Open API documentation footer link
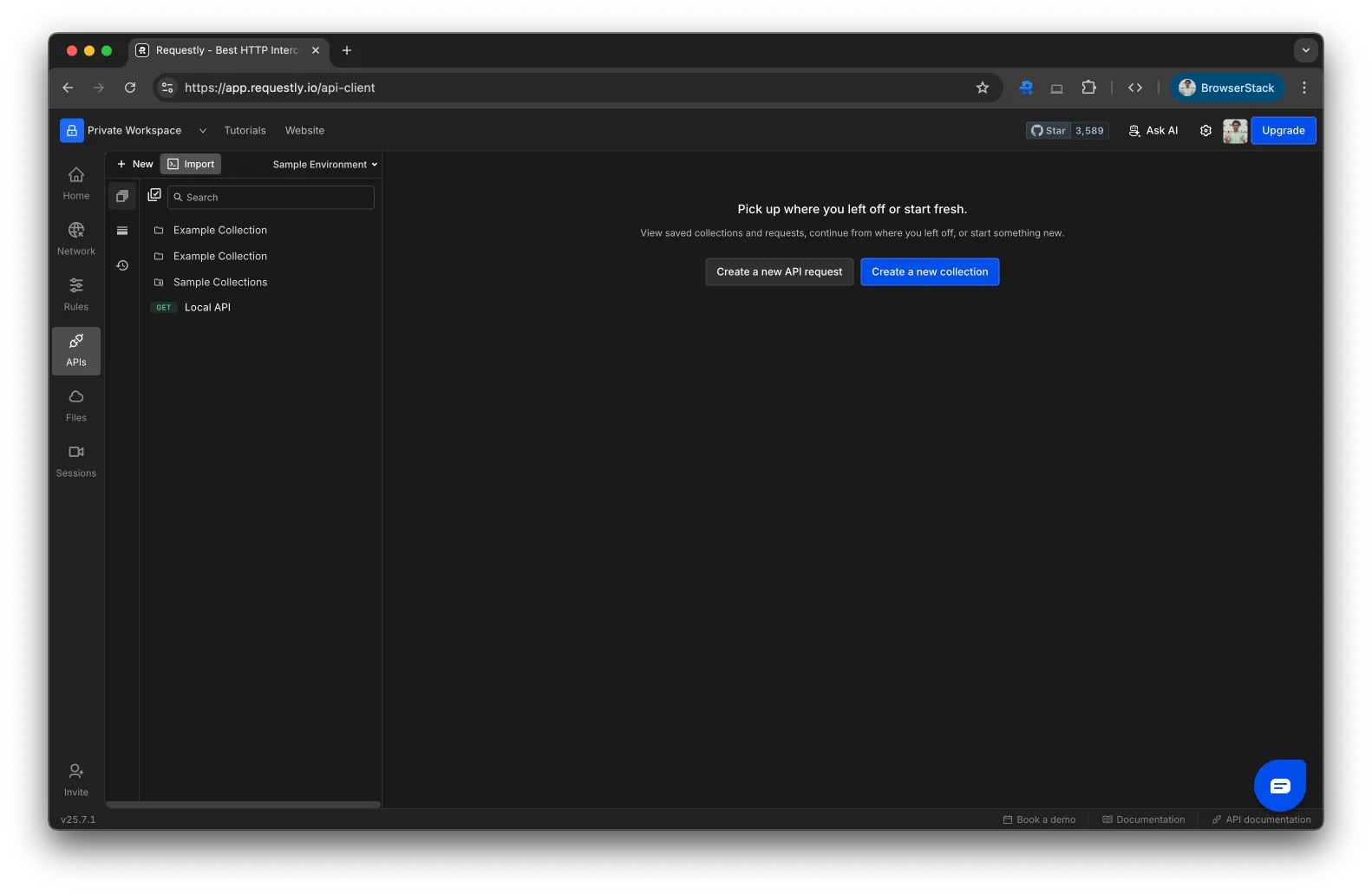Screen dimensions: 1372x894 (x=1261, y=819)
